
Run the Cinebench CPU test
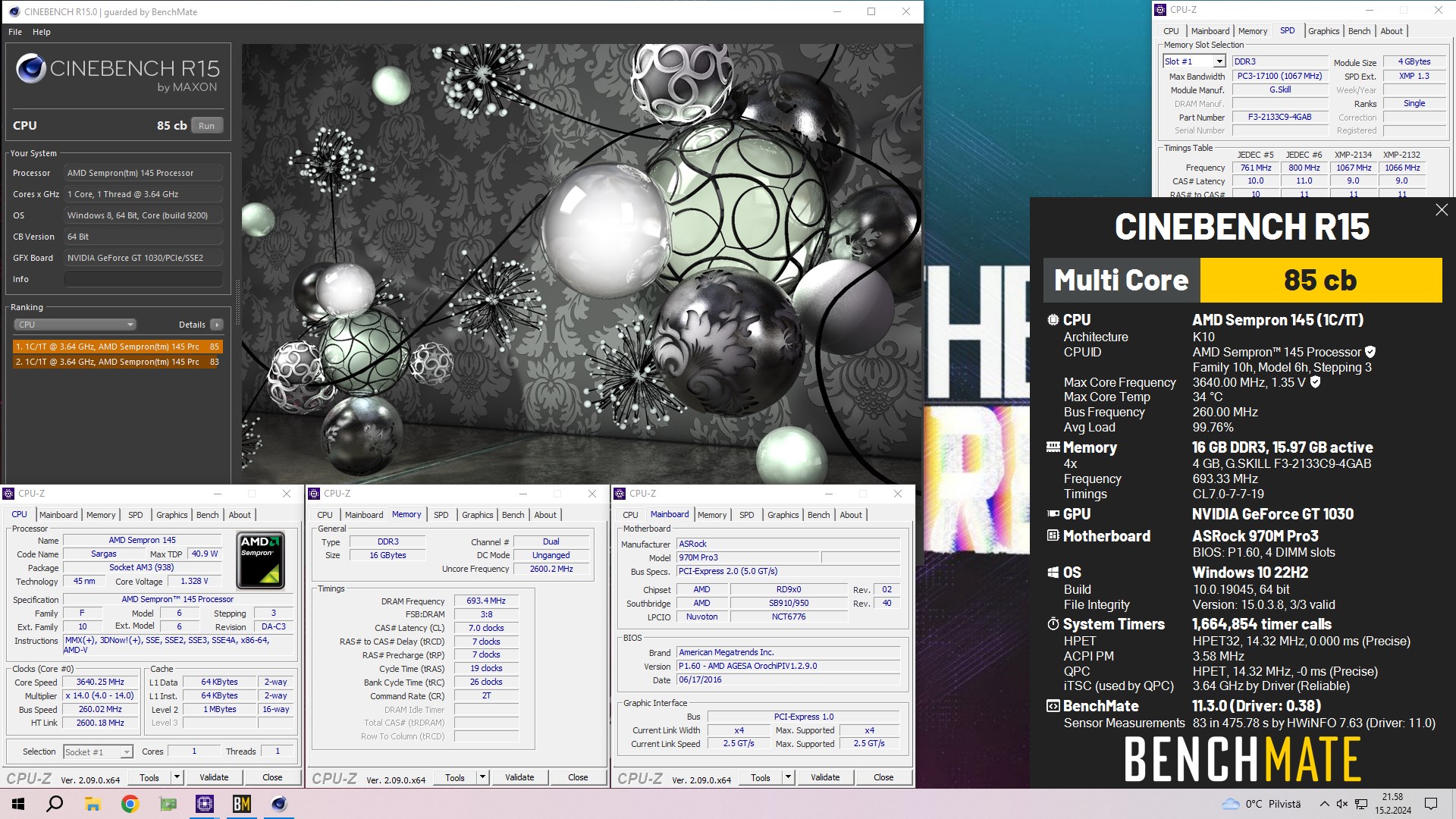(206, 126)
